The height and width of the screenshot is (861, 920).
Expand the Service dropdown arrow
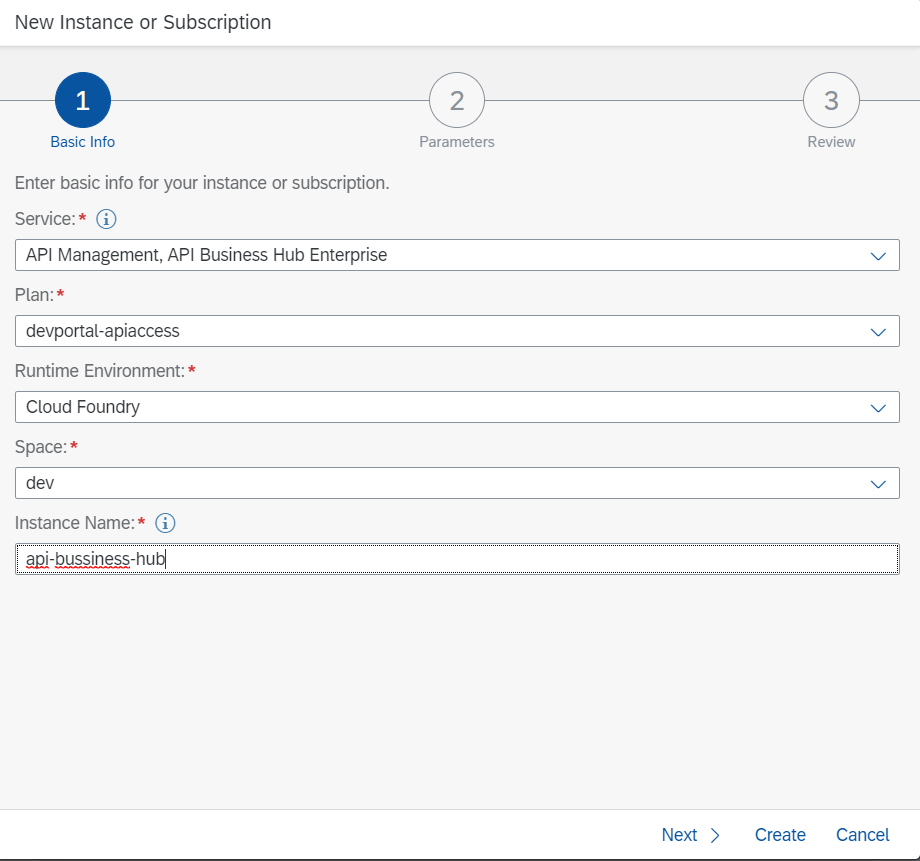pyautogui.click(x=878, y=256)
